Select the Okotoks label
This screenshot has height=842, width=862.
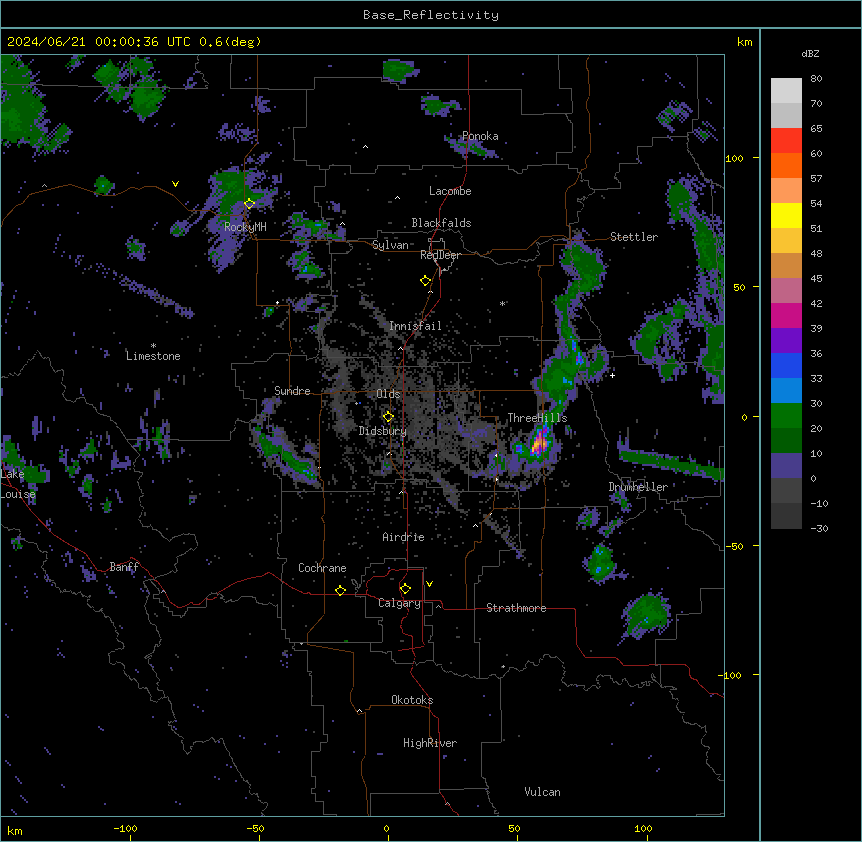click(412, 700)
